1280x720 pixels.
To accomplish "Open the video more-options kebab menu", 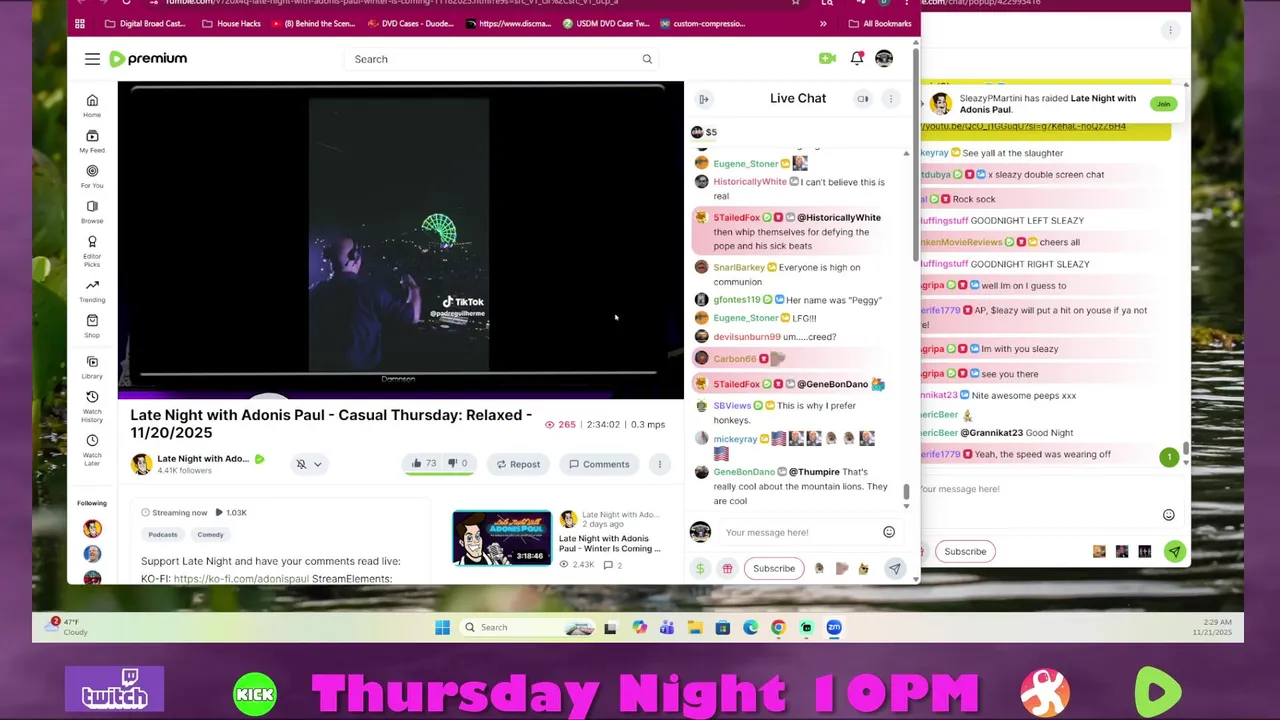I will [x=660, y=464].
